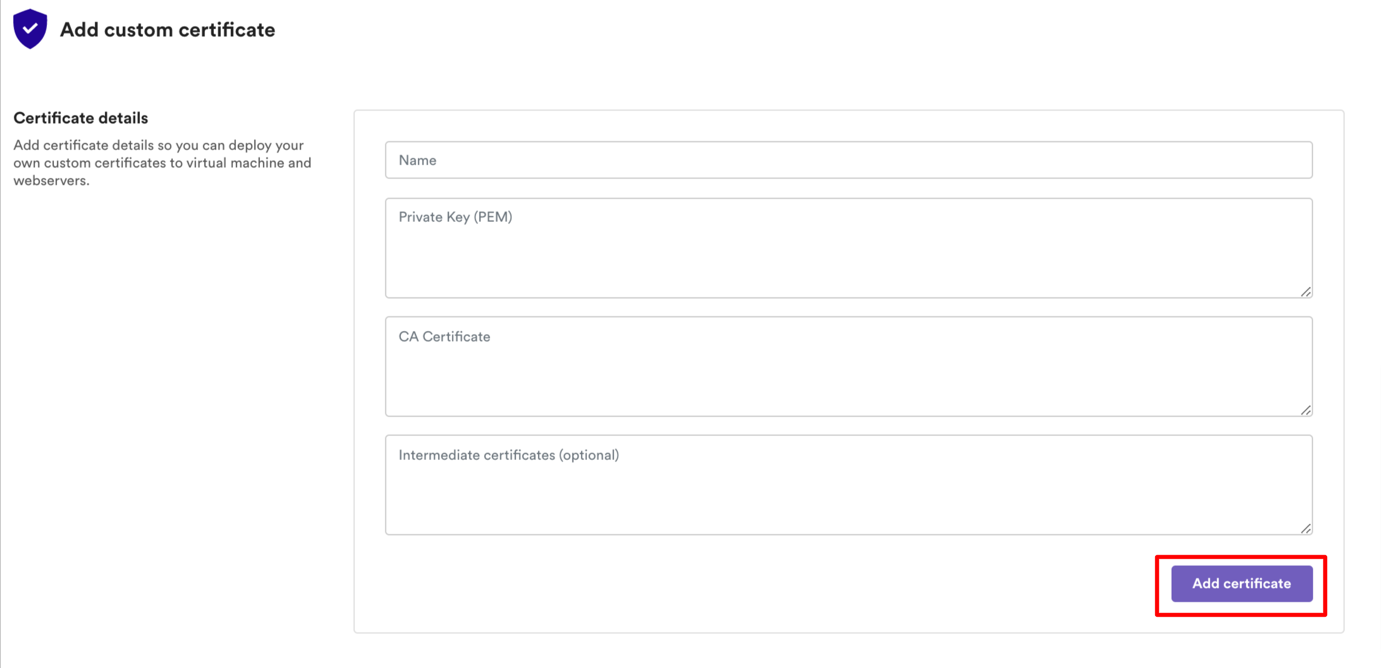Click the words virtual machine in the description
The image size is (1381, 668).
[235, 163]
